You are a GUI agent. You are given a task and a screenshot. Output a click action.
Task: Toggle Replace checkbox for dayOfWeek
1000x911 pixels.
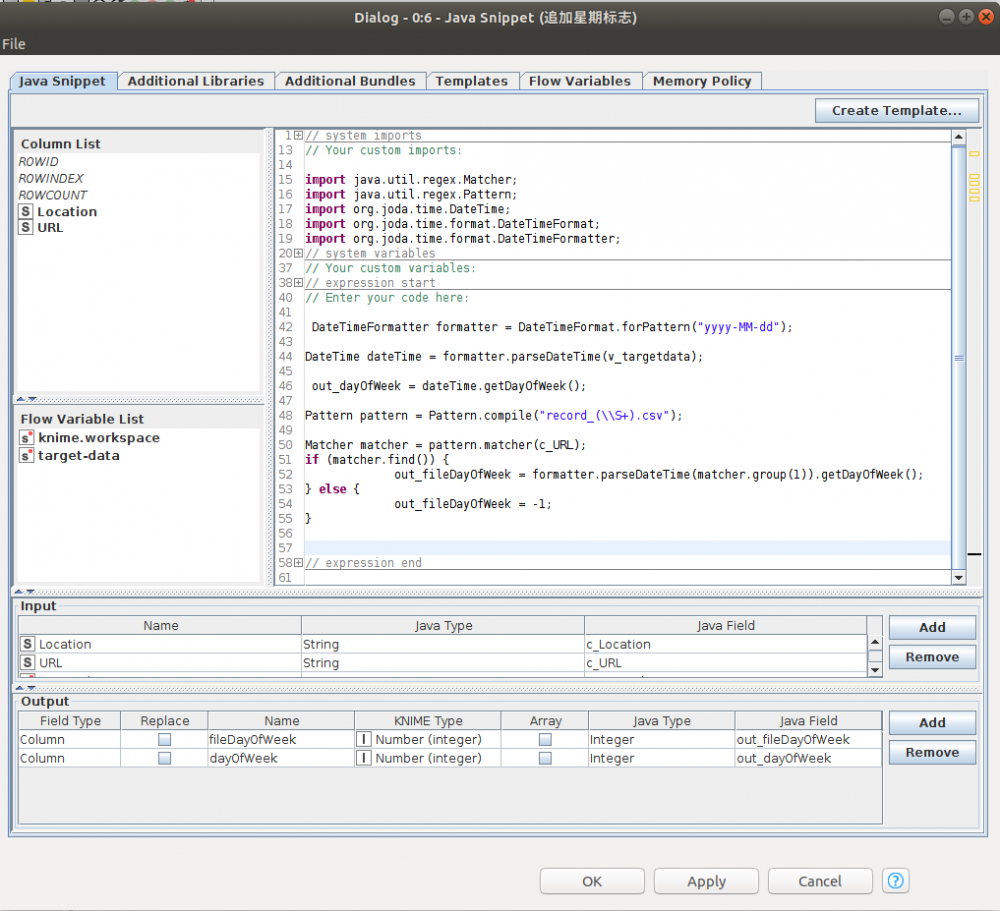point(165,759)
